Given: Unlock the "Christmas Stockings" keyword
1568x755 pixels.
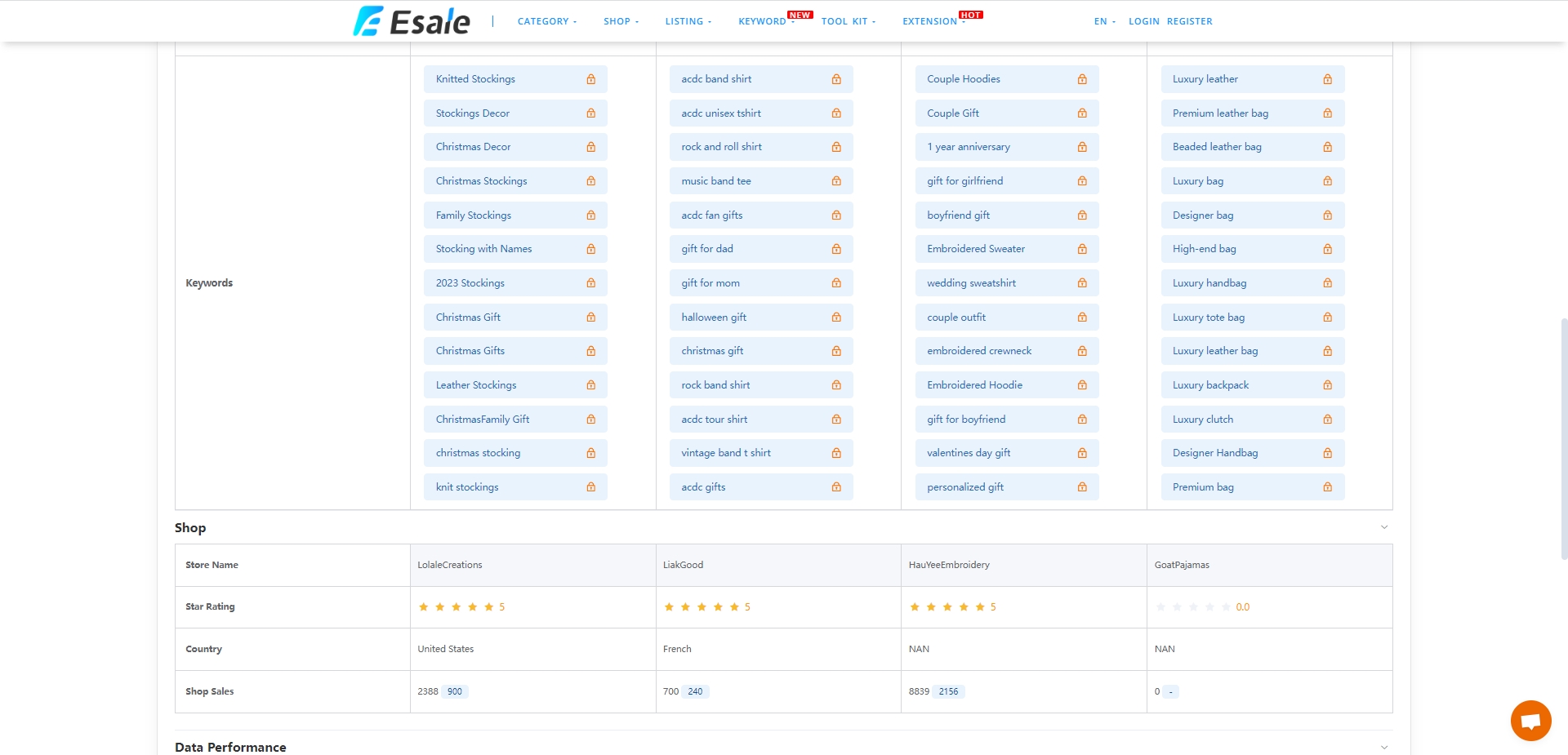Looking at the screenshot, I should pos(590,180).
